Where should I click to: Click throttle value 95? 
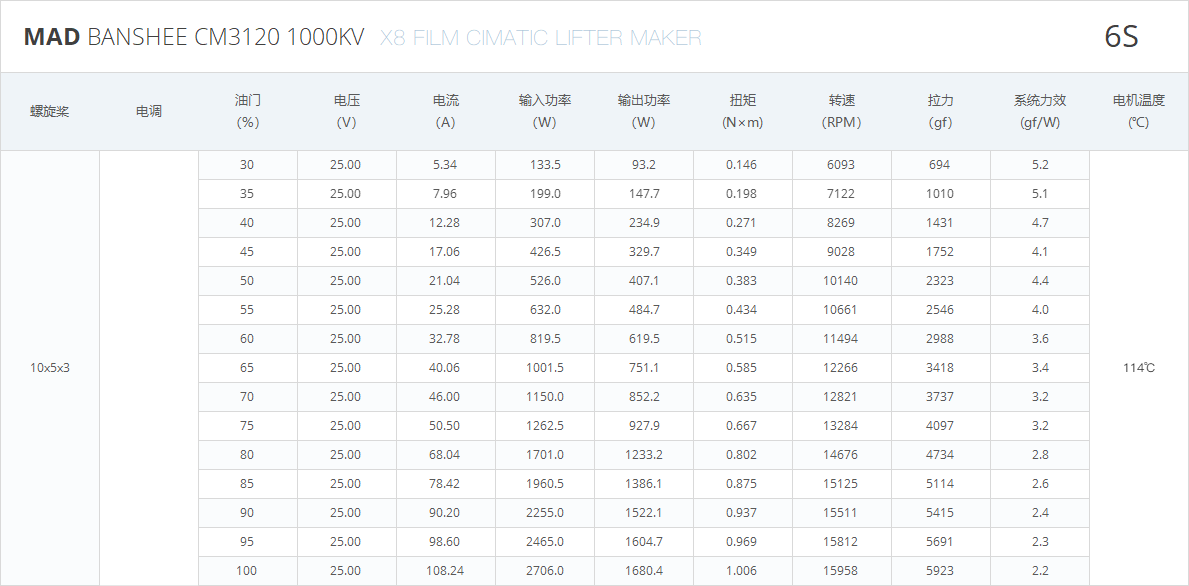[247, 541]
